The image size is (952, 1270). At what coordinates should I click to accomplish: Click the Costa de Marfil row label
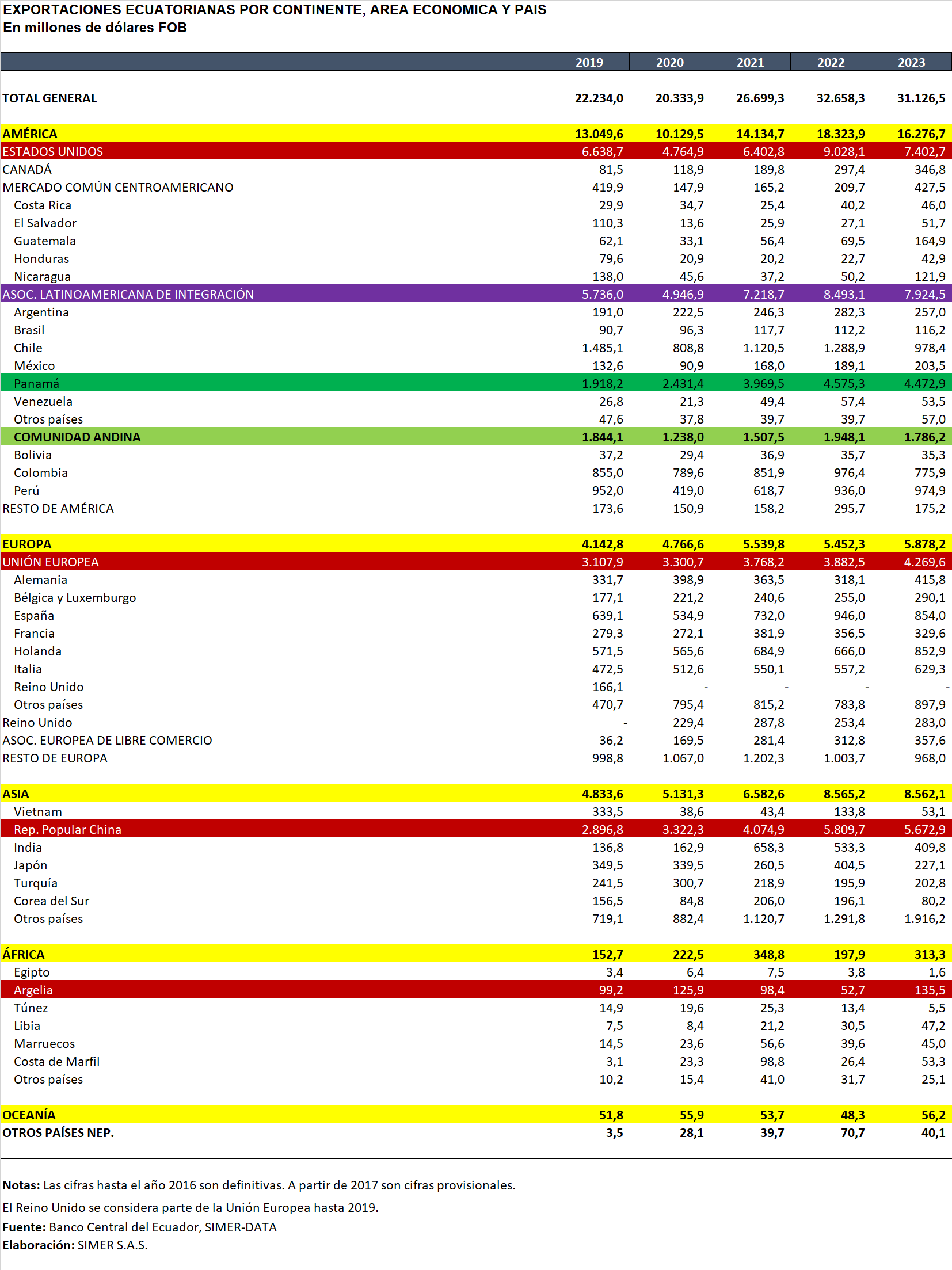56,1062
